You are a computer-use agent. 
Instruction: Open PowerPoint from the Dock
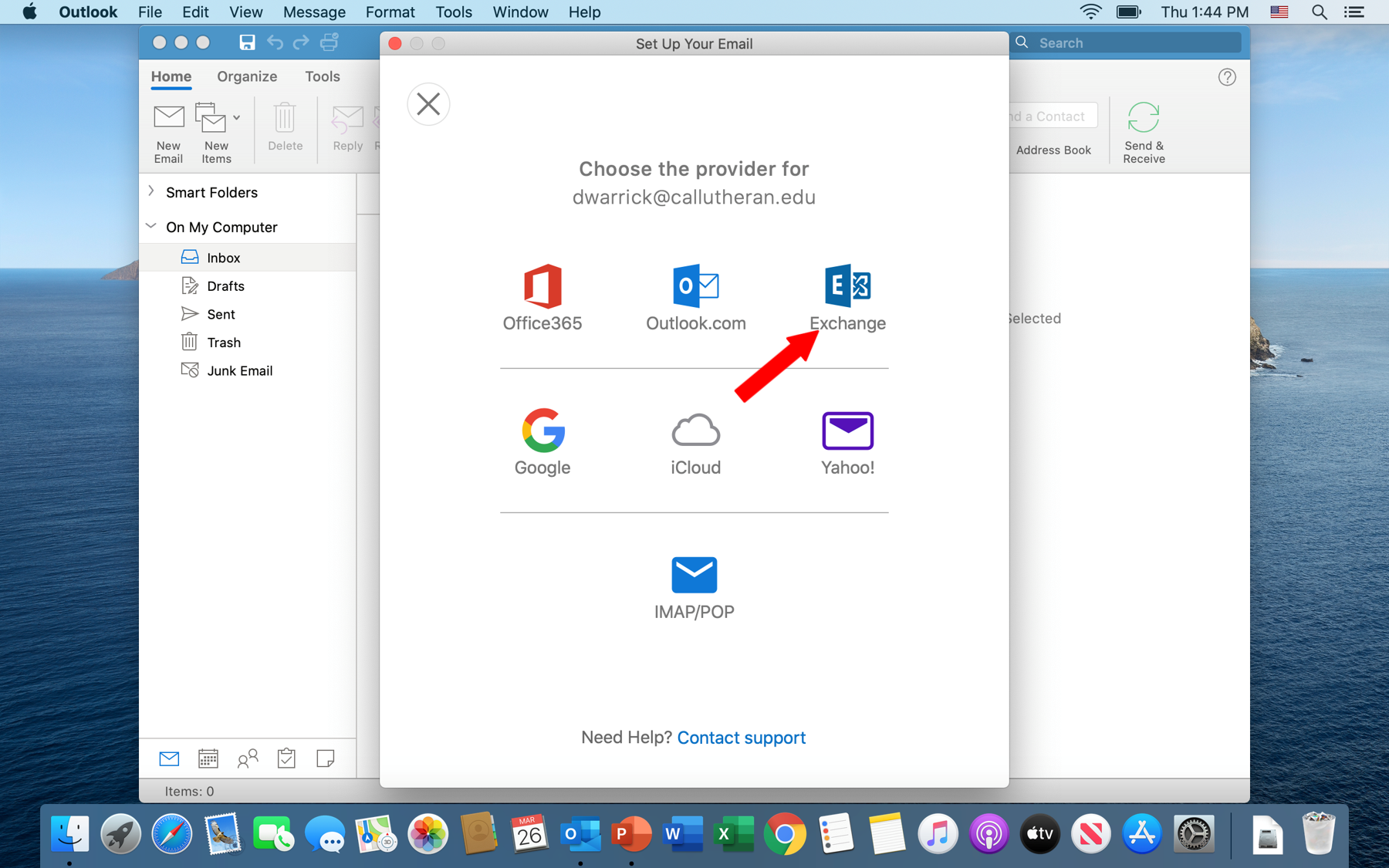(x=631, y=834)
